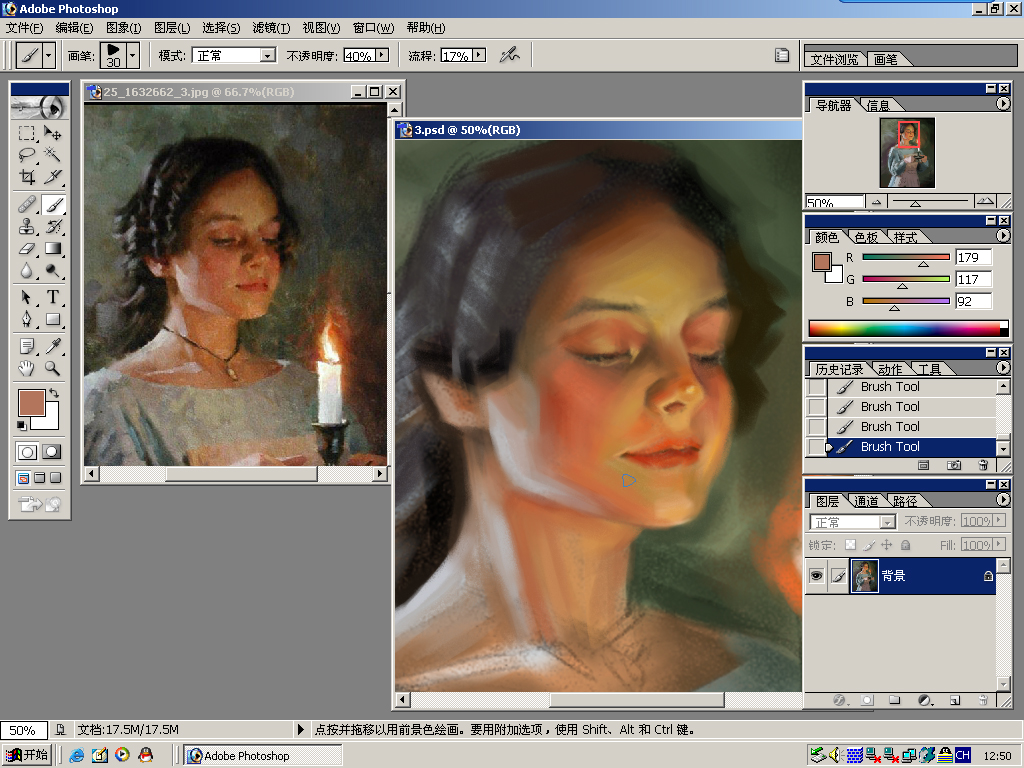Select the Notes tool
Screen dimensions: 1024x768
[27, 346]
